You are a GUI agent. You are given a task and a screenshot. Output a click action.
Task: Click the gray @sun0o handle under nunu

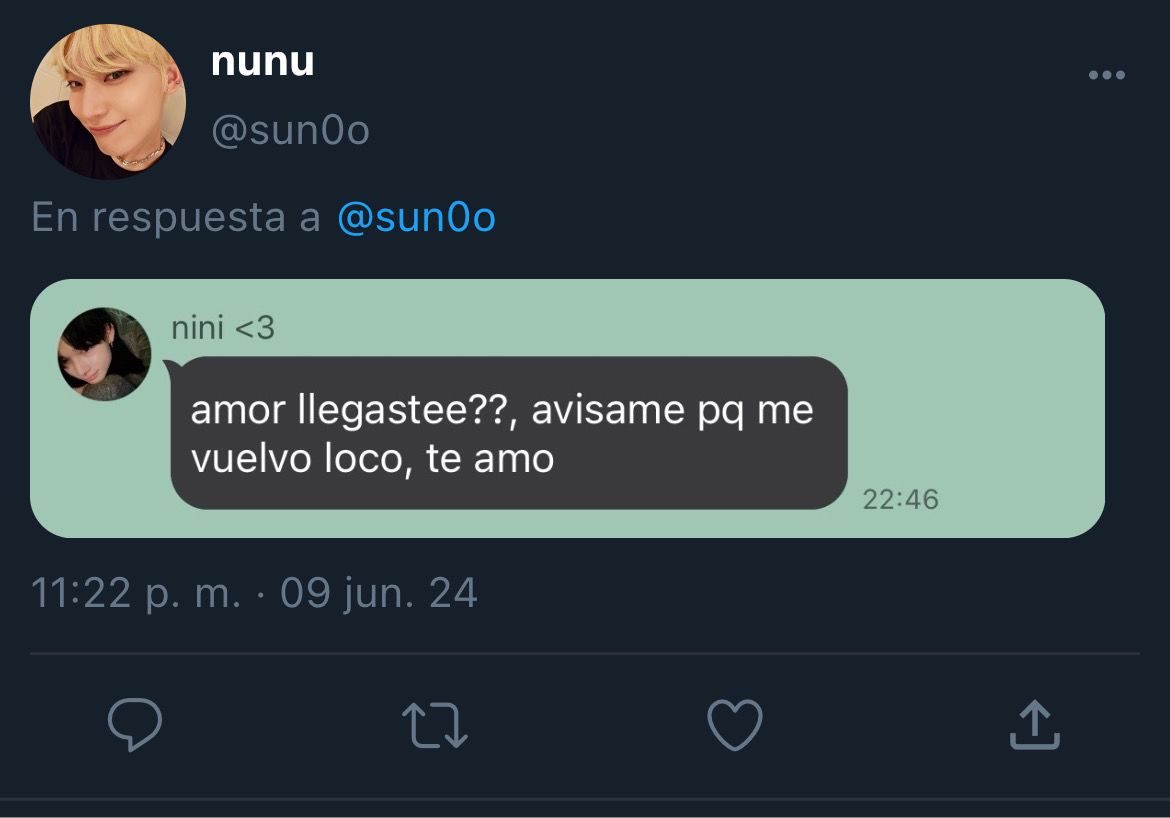click(290, 131)
